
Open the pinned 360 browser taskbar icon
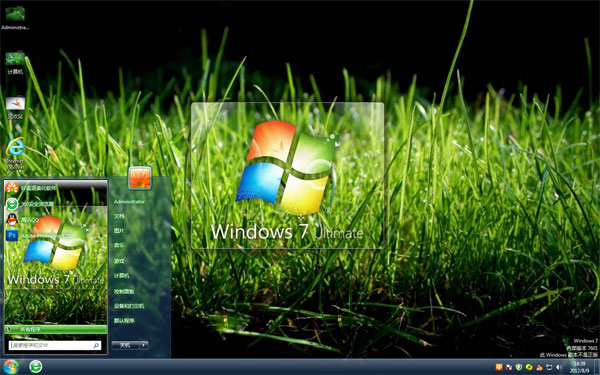pos(36,367)
